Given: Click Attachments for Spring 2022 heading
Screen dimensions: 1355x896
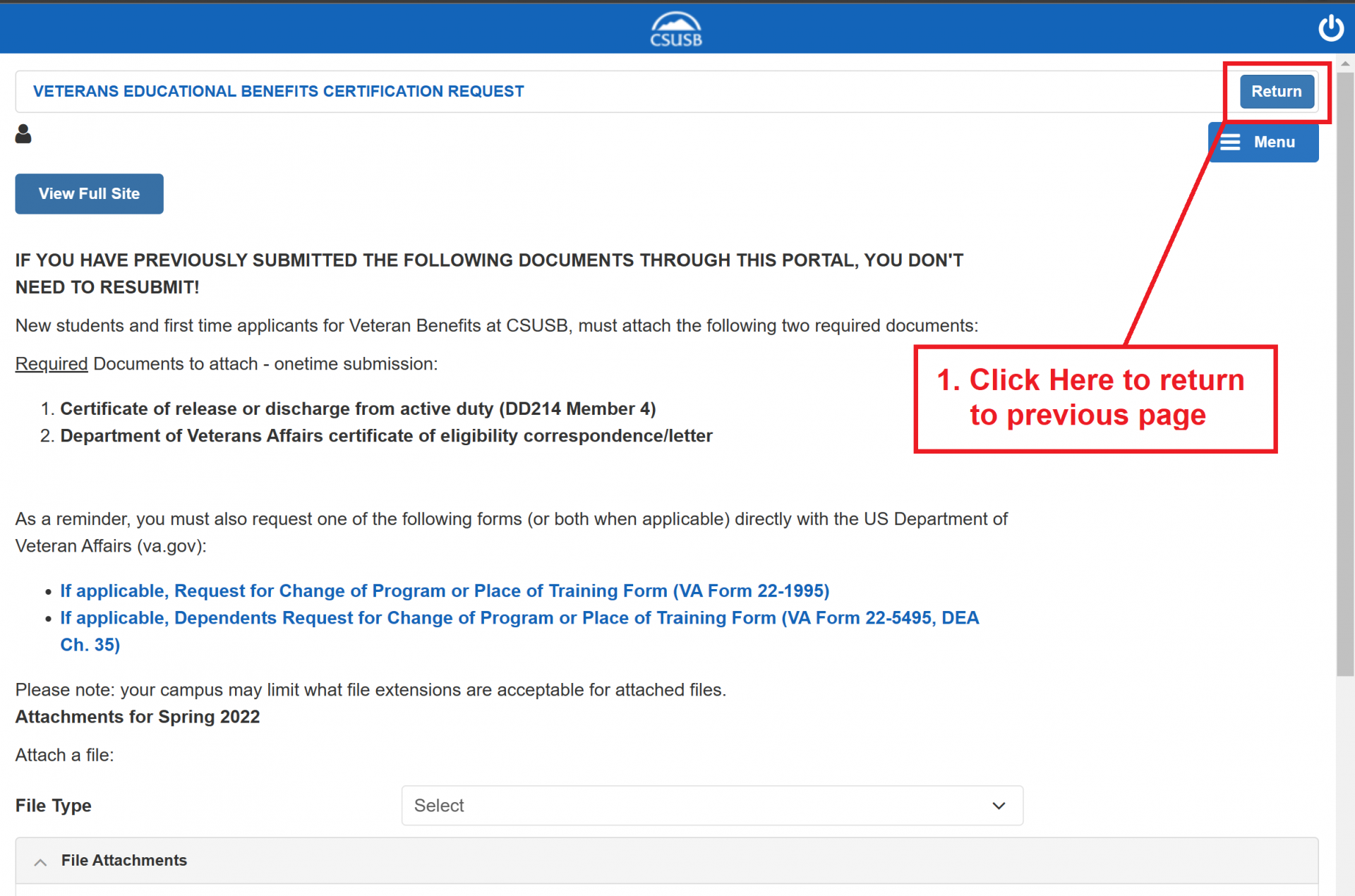Looking at the screenshot, I should 138,717.
